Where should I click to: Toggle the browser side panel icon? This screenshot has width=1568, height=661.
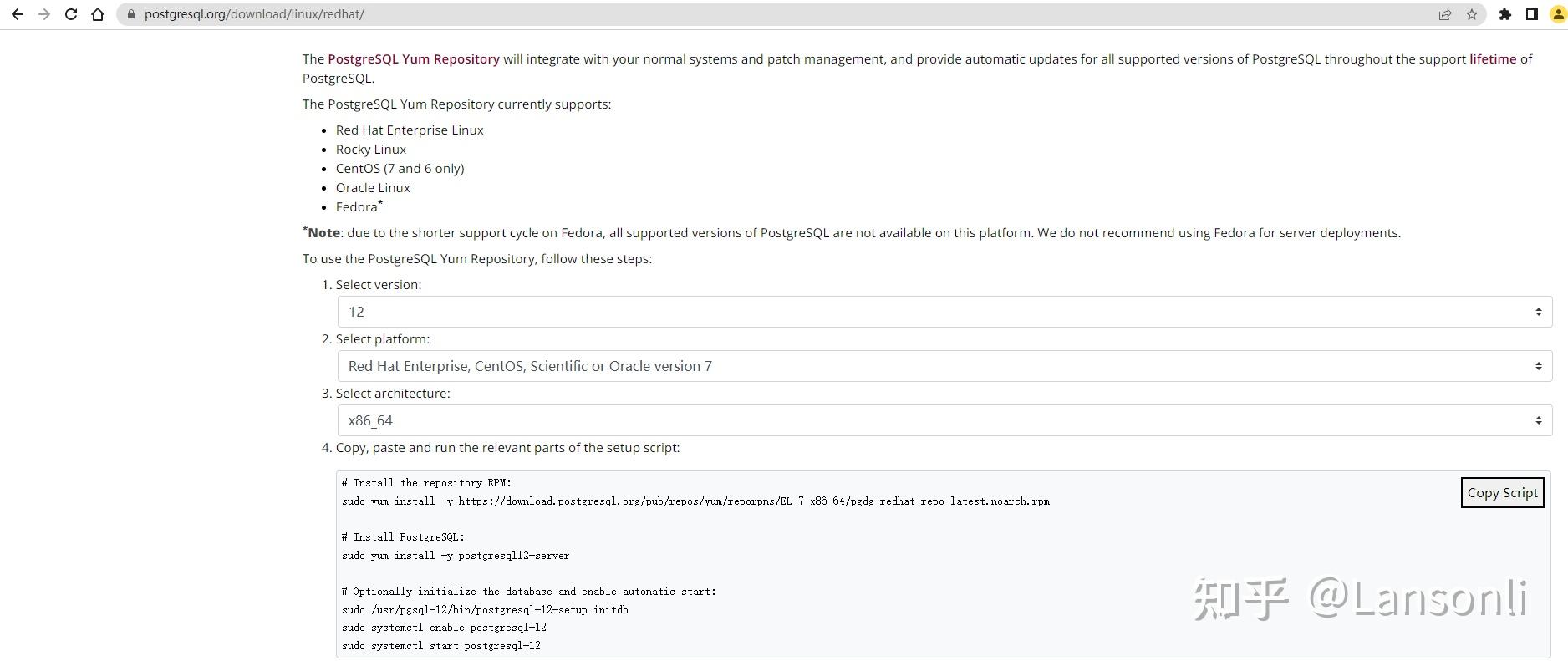tap(1532, 14)
